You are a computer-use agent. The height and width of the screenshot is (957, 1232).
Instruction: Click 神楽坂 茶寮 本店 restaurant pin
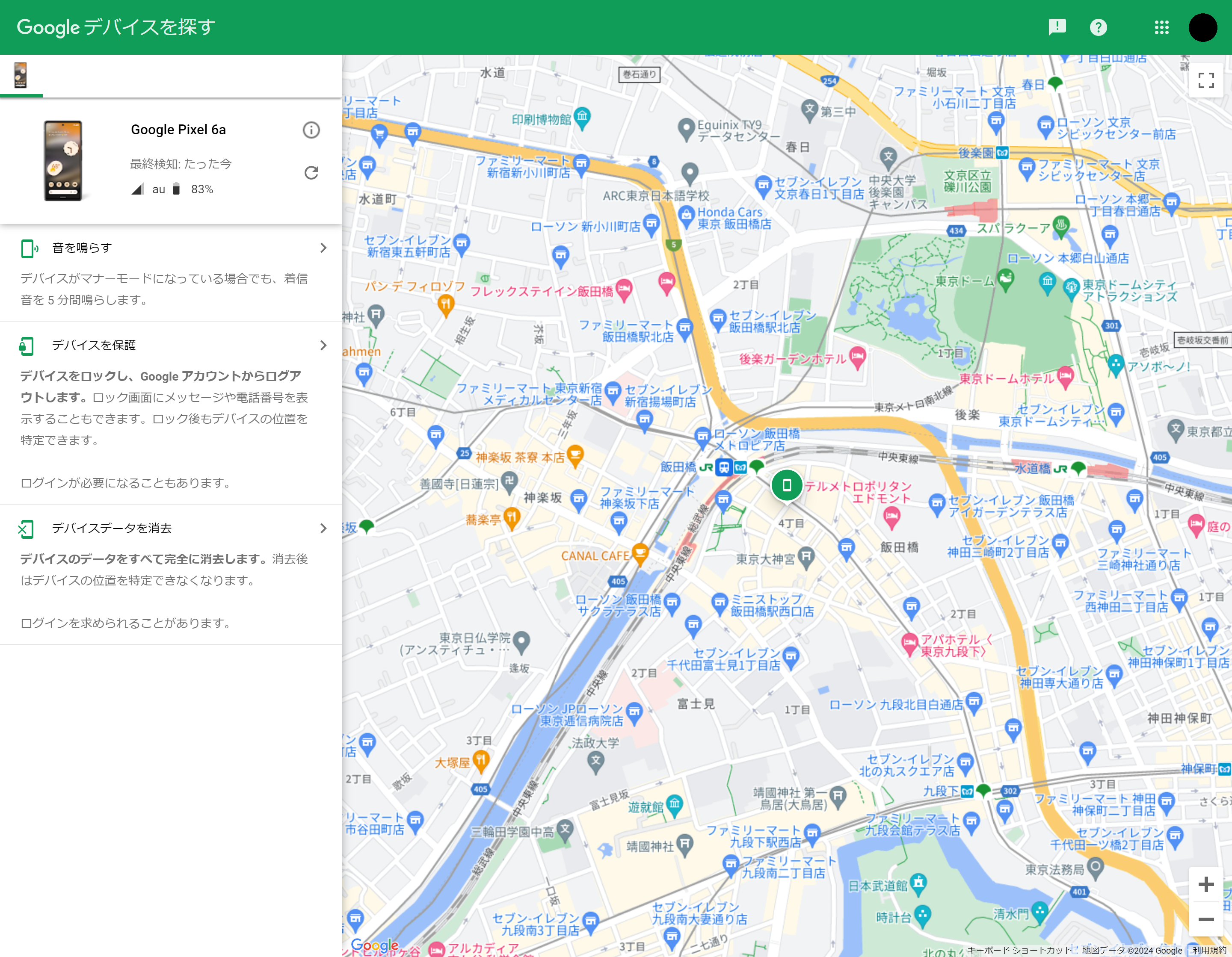pyautogui.click(x=575, y=456)
